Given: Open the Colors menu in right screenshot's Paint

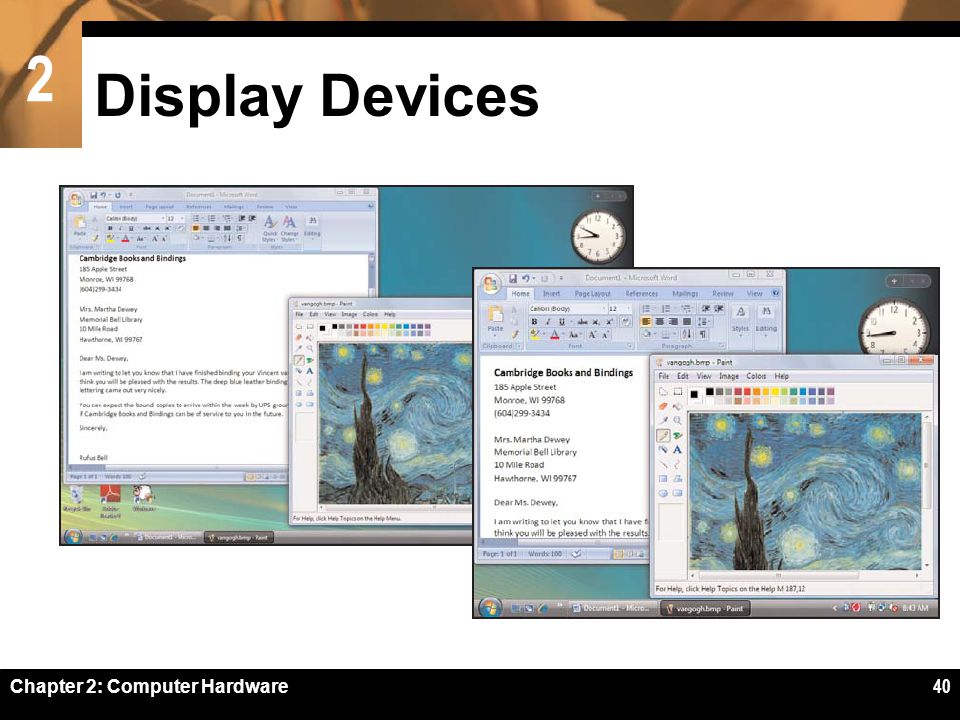Looking at the screenshot, I should click(756, 376).
